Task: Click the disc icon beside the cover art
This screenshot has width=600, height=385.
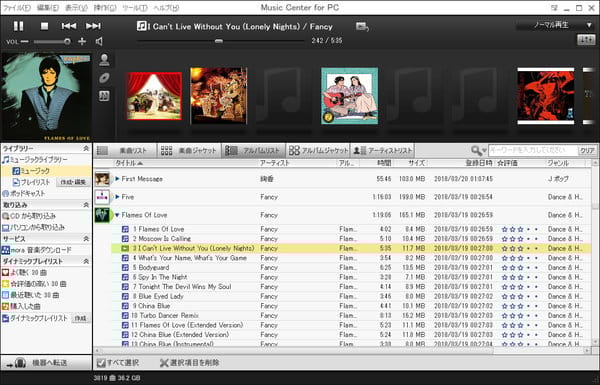Action: pos(104,78)
